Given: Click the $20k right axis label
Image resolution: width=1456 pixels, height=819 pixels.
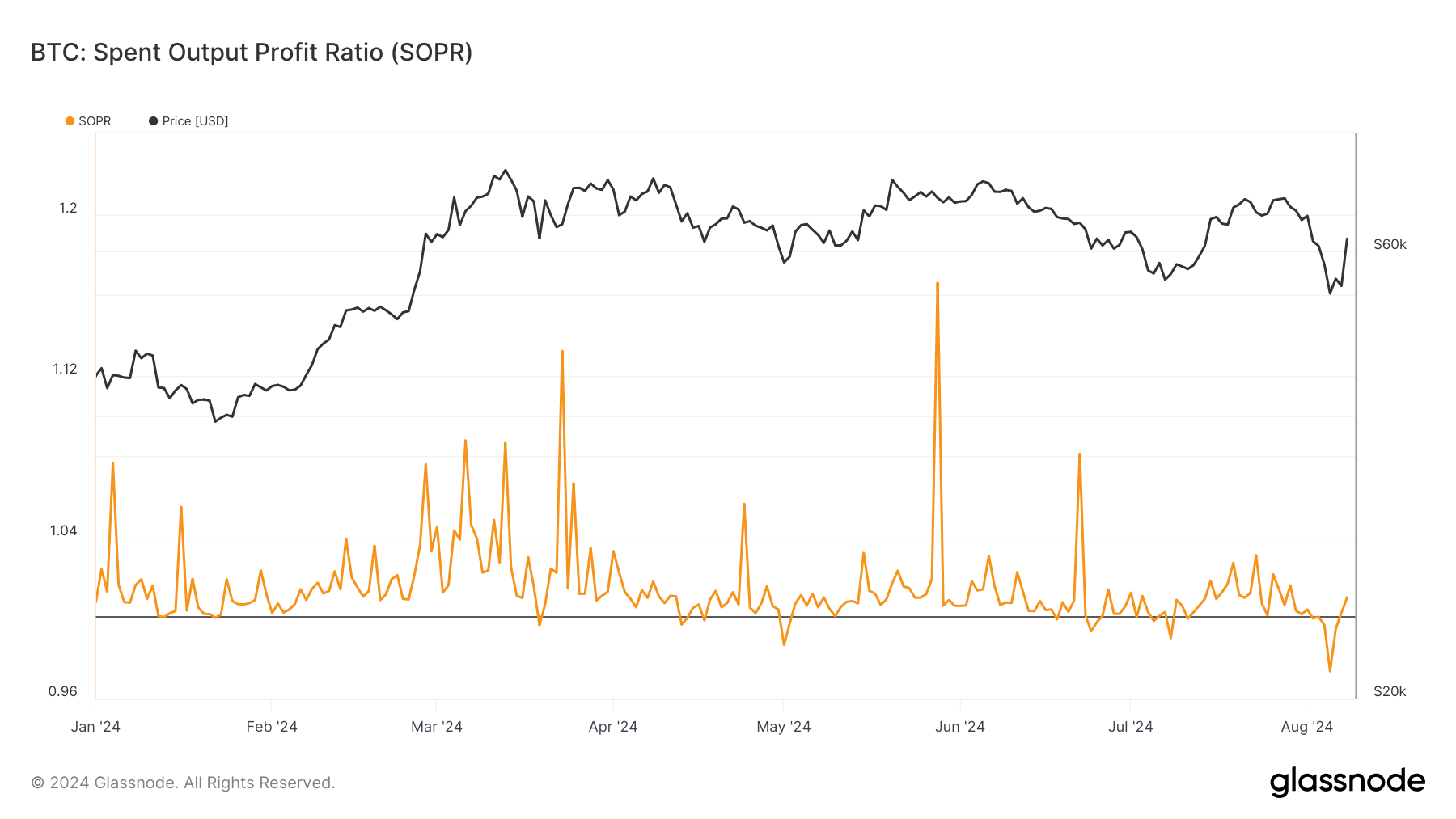Looking at the screenshot, I should pos(1390,691).
